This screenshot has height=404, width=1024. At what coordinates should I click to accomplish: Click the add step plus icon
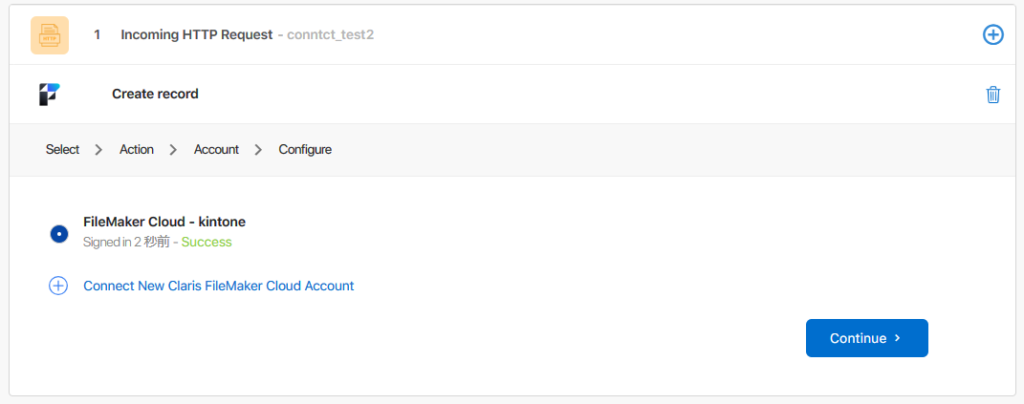993,35
